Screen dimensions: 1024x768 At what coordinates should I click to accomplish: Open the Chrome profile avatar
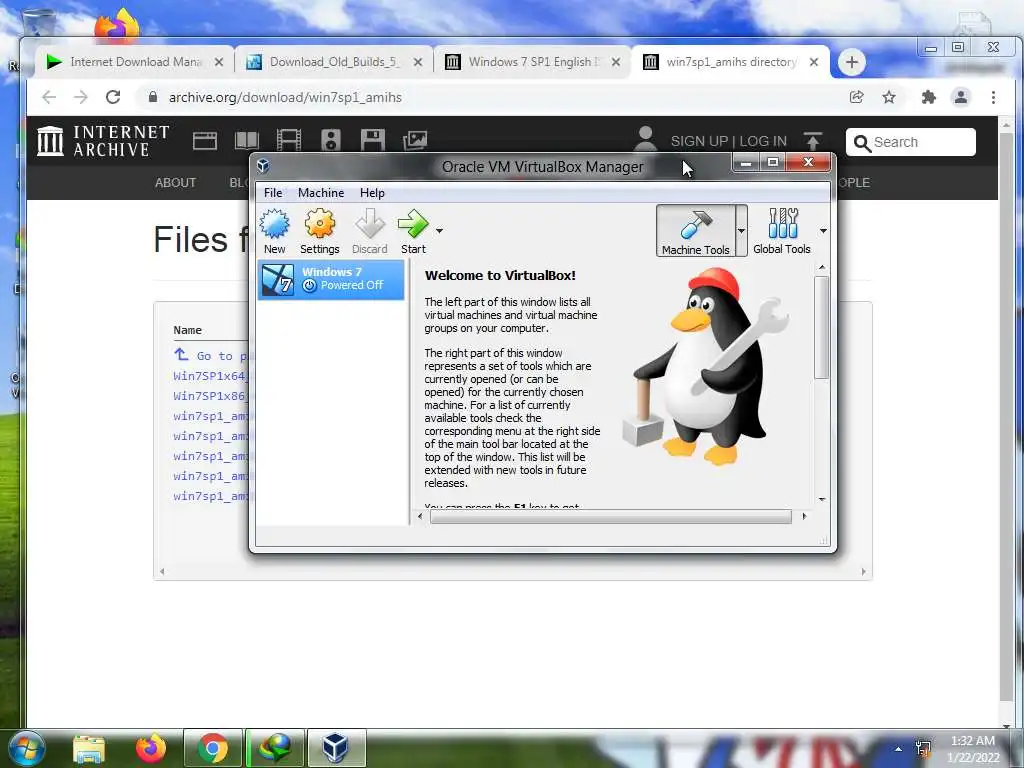(x=961, y=97)
